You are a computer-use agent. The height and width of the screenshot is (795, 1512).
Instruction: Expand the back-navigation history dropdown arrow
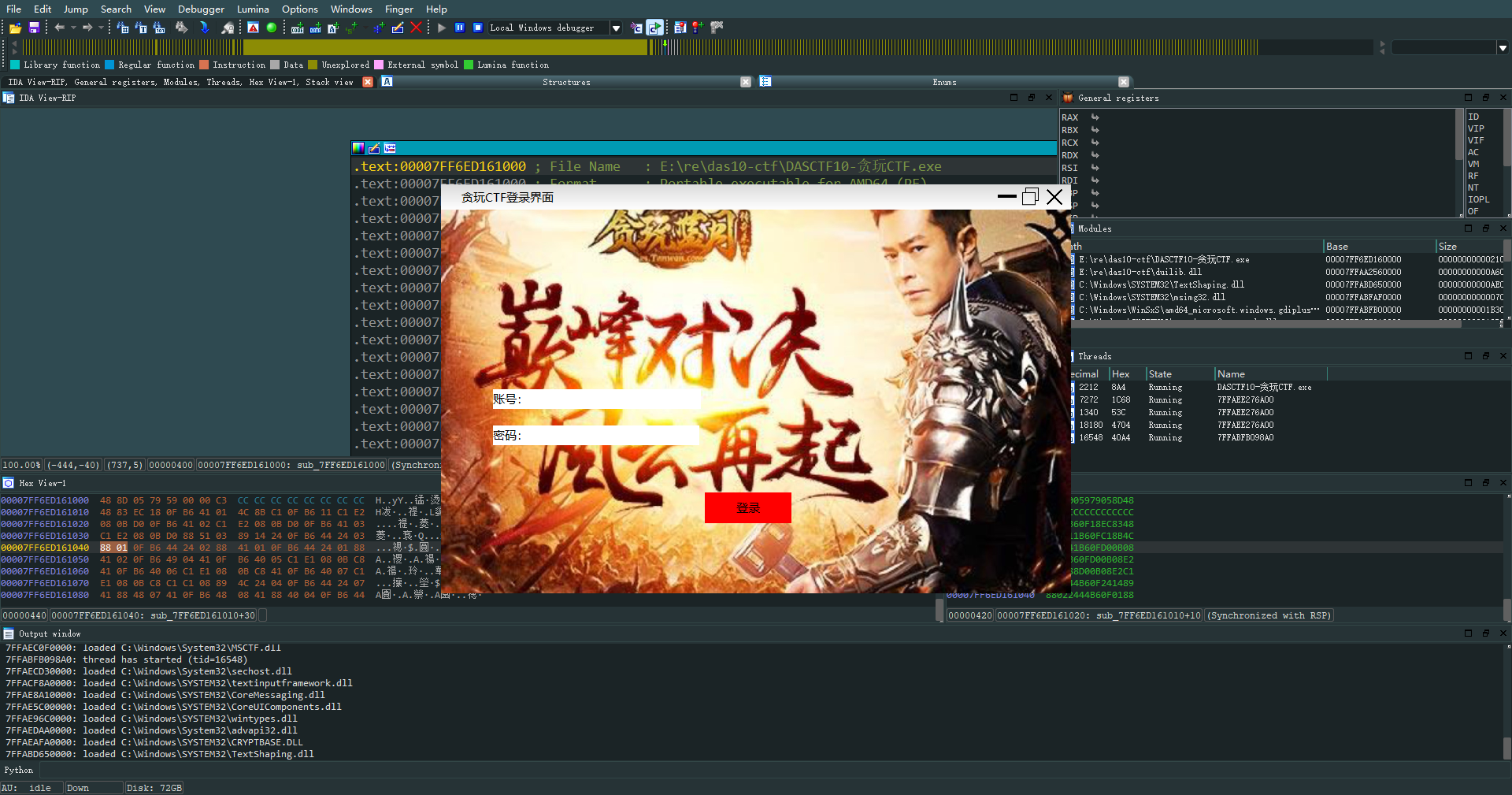click(73, 28)
